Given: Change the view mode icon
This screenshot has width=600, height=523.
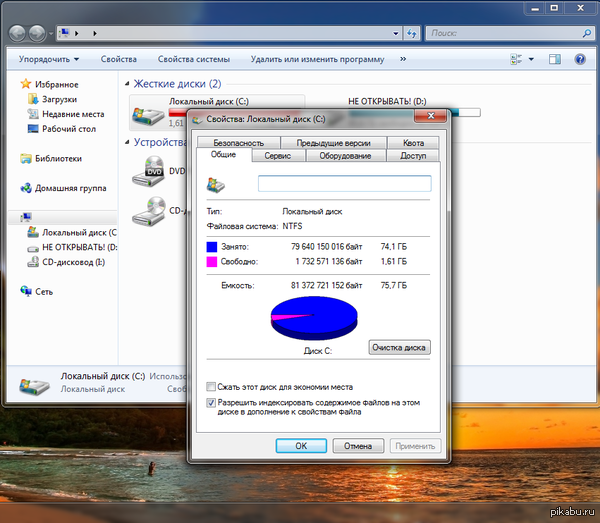Looking at the screenshot, I should click(516, 59).
